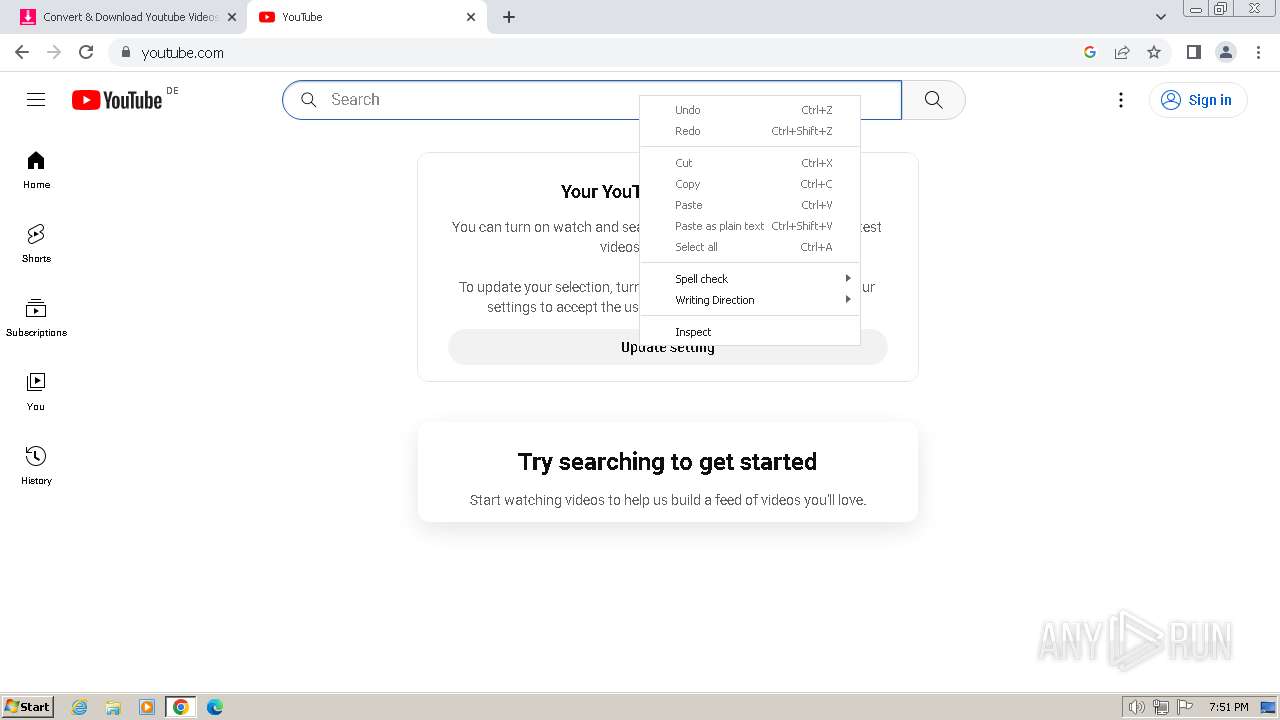Open the tab search dropdown
The width and height of the screenshot is (1280, 720).
coord(1161,17)
